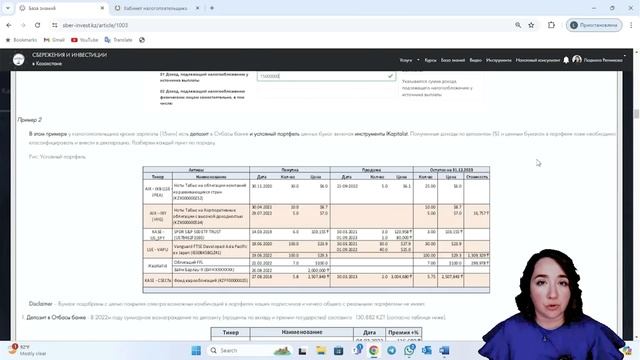Go forward in browser history
The image size is (640, 360).
(x=23, y=25)
